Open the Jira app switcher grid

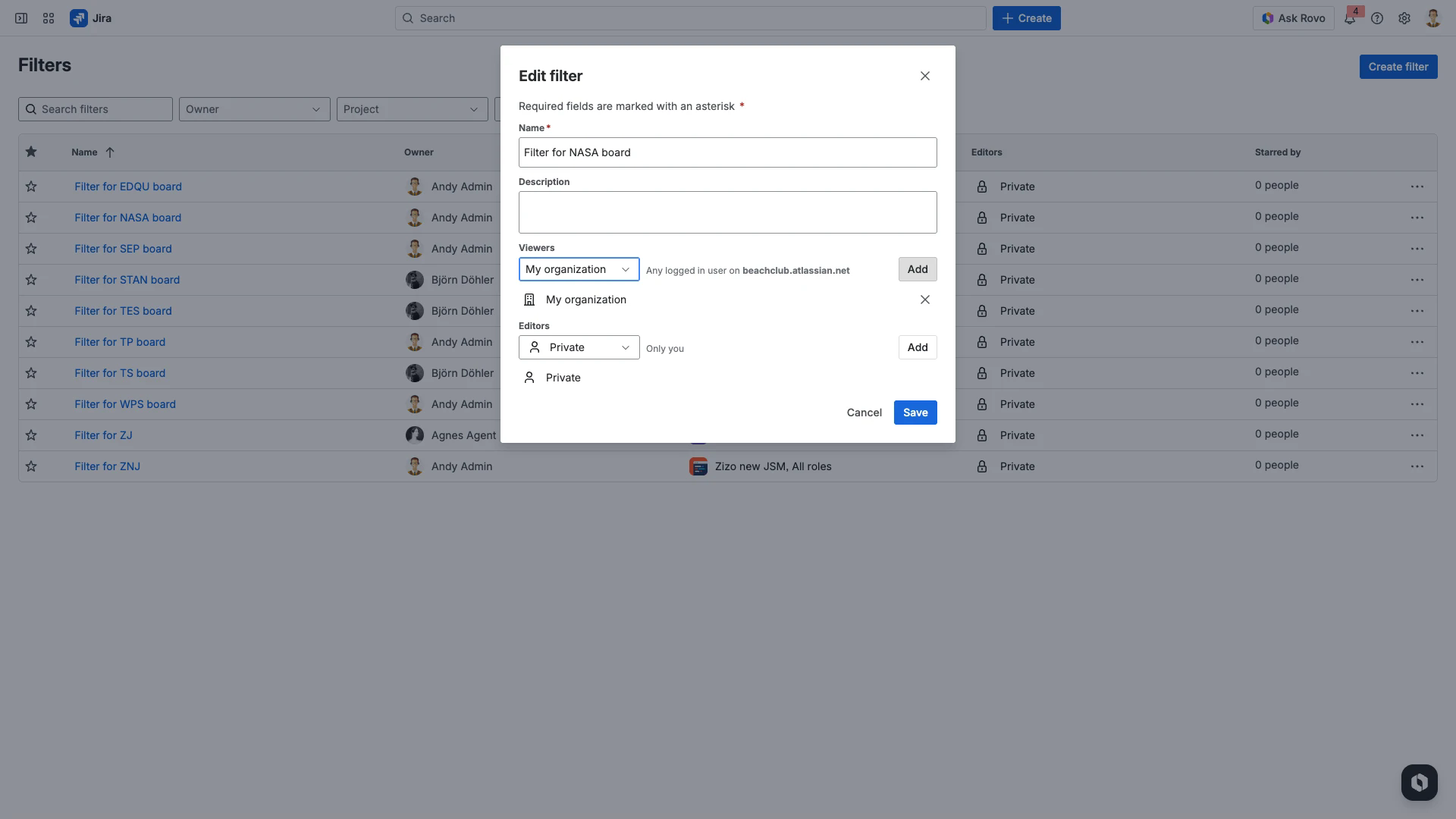point(48,17)
